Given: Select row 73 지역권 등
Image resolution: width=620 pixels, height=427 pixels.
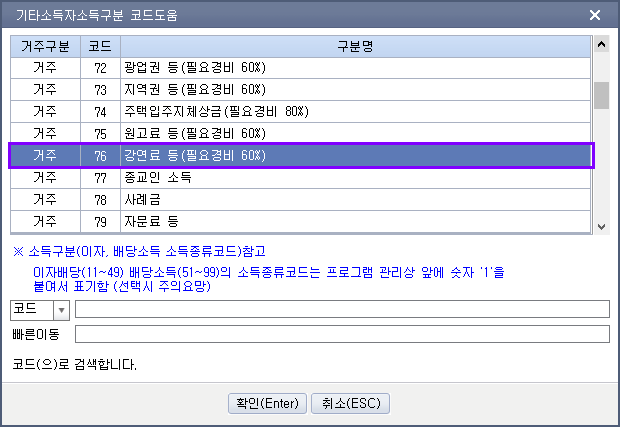Looking at the screenshot, I should point(300,90).
